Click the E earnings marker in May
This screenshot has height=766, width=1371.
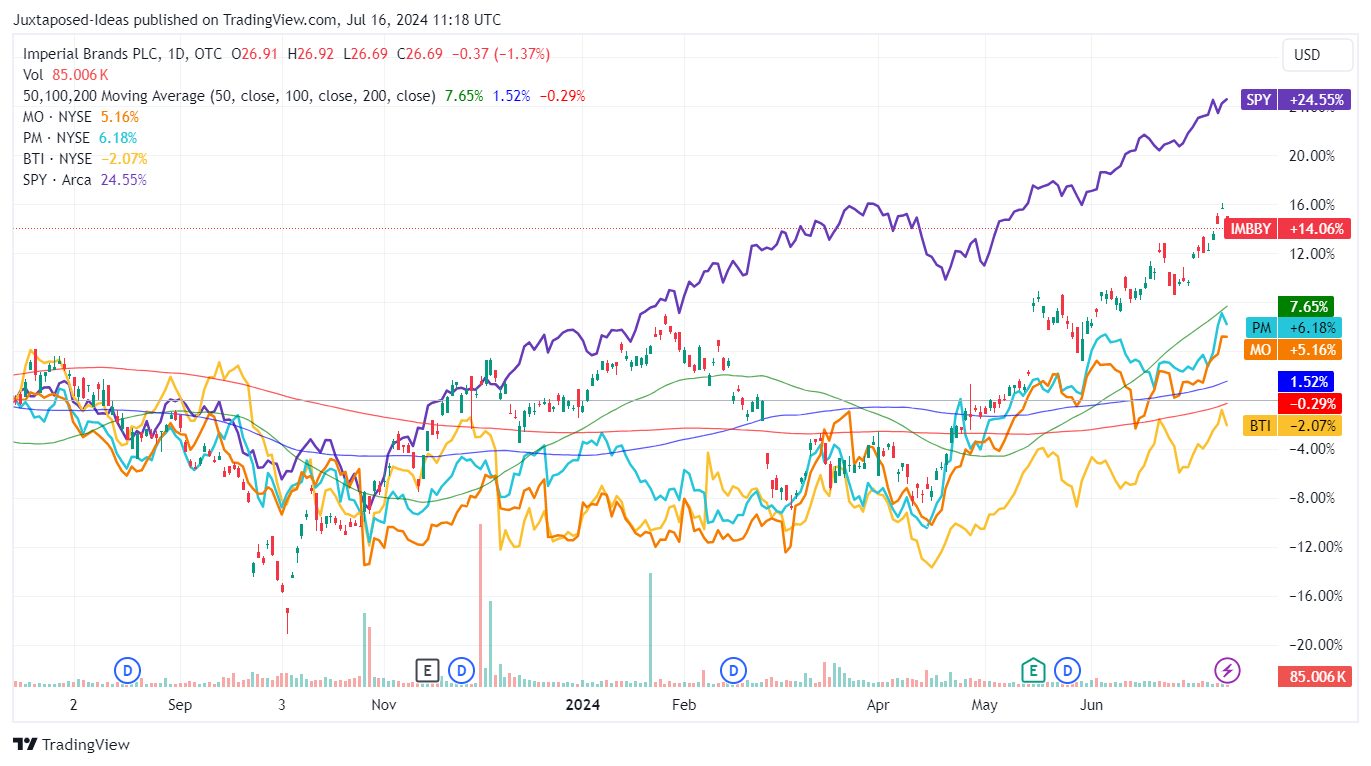(x=1033, y=669)
